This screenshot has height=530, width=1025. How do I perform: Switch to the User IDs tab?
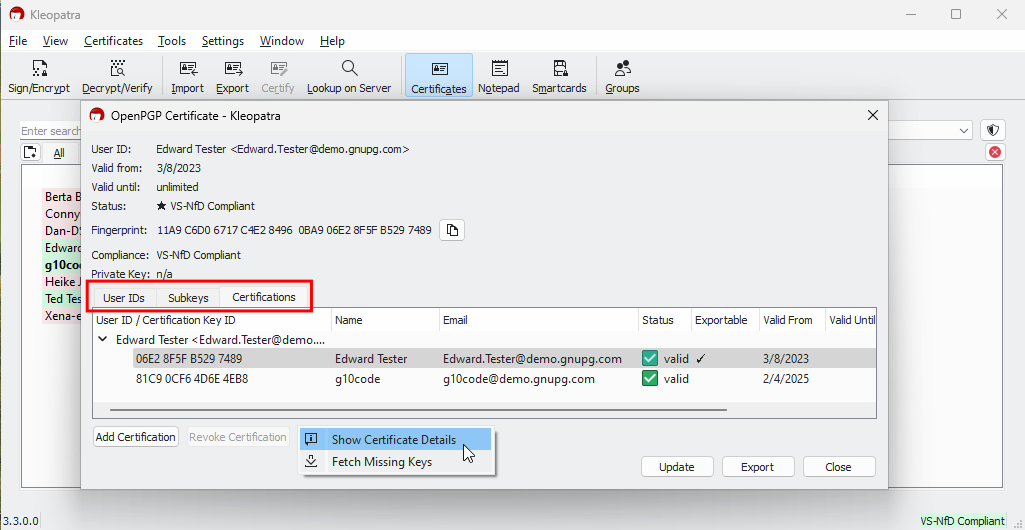[x=124, y=298]
